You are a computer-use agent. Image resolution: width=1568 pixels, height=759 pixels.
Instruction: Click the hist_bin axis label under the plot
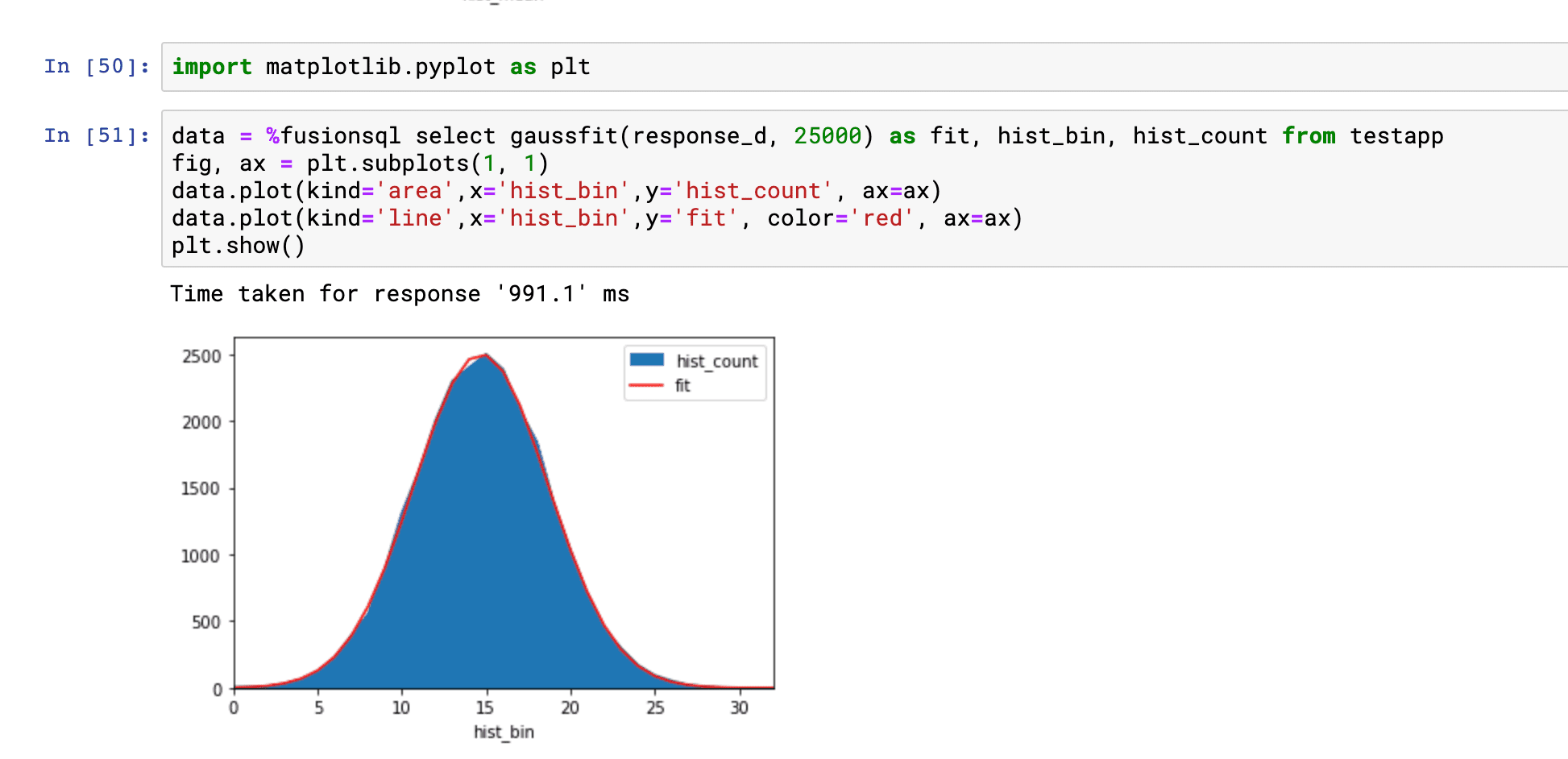coord(503,732)
